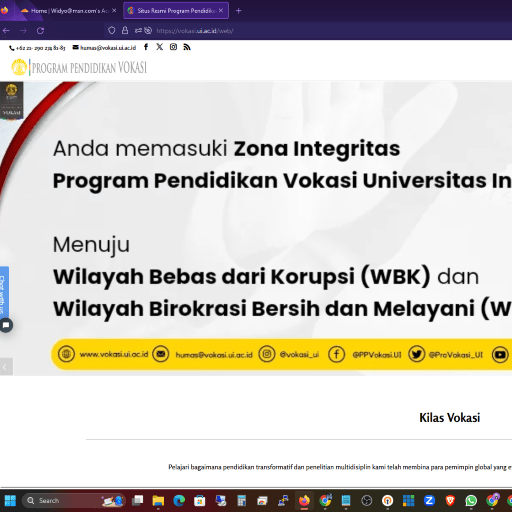This screenshot has width=512, height=512.
Task: Open the Facebook icon in the site header
Action: pyautogui.click(x=146, y=47)
